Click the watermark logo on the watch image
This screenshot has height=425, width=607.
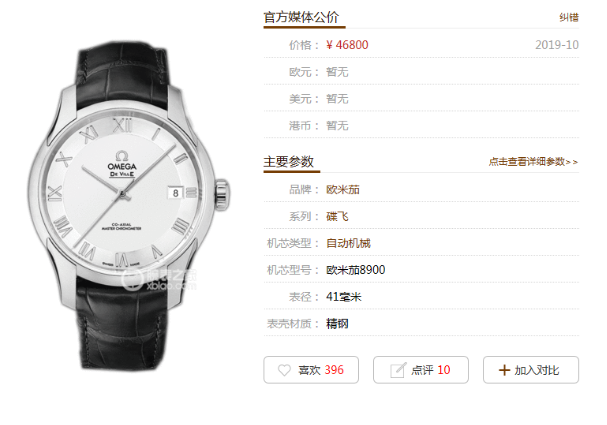point(159,279)
